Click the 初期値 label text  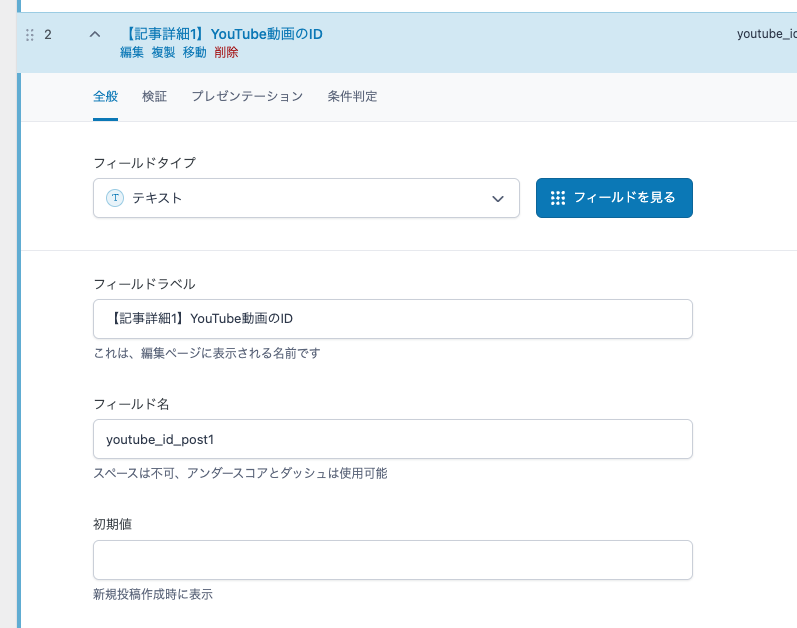112,524
